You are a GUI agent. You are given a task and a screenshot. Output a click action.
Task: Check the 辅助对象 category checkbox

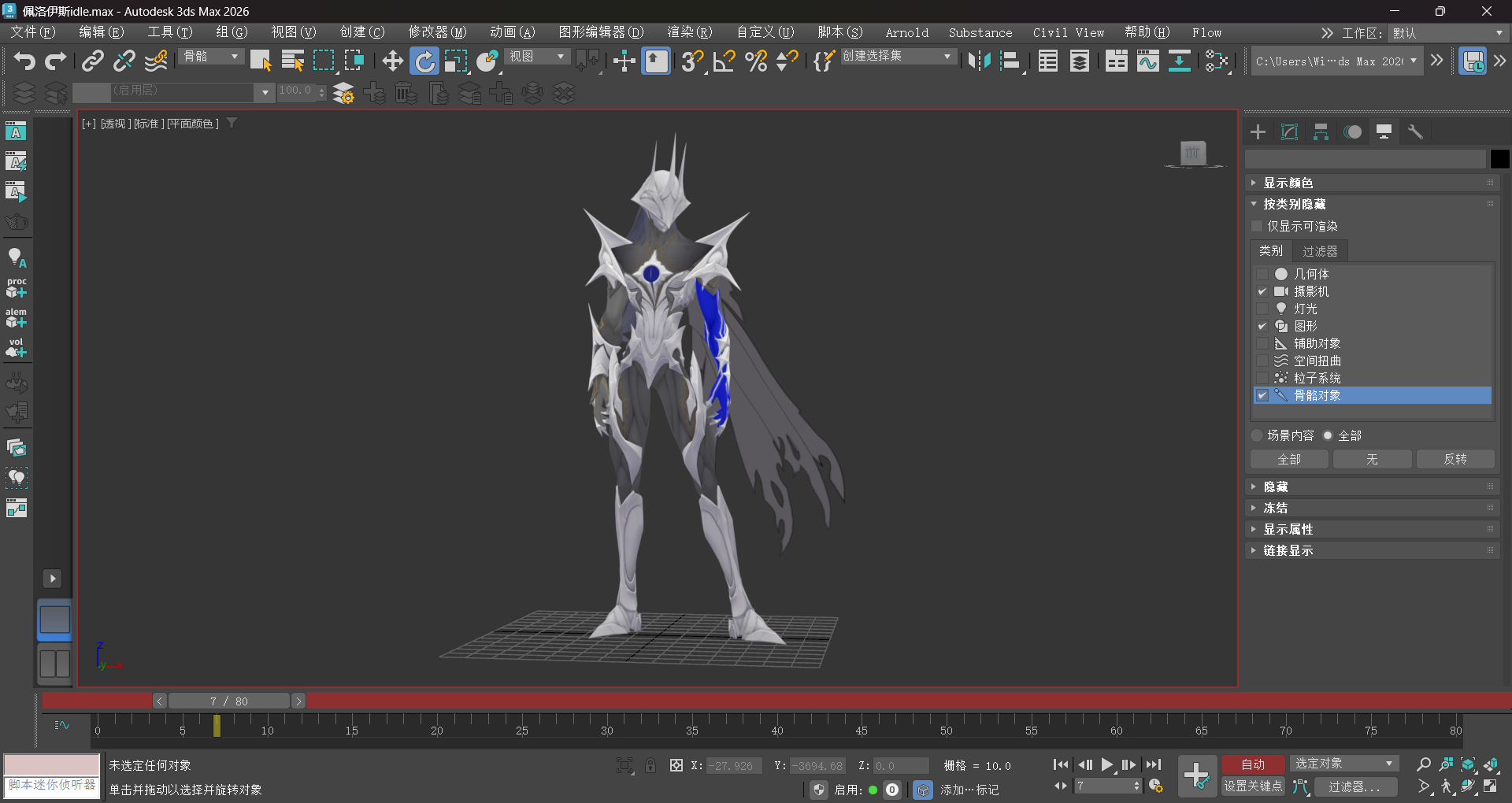(1262, 343)
